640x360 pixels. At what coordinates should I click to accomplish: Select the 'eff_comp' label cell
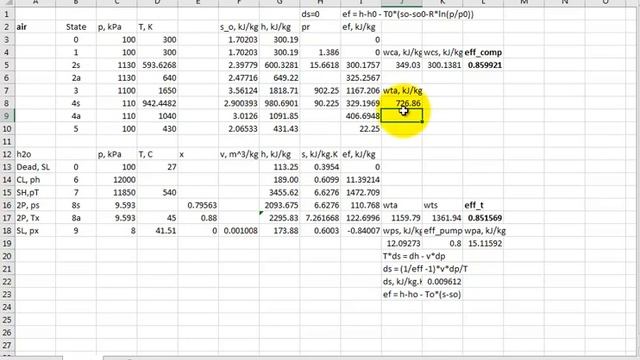point(484,52)
